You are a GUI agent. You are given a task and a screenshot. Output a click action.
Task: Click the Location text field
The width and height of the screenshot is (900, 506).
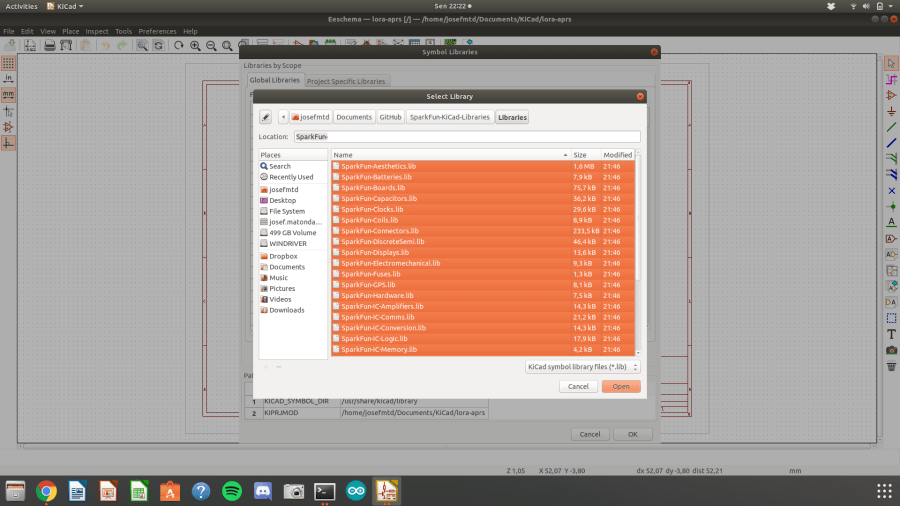coord(467,137)
